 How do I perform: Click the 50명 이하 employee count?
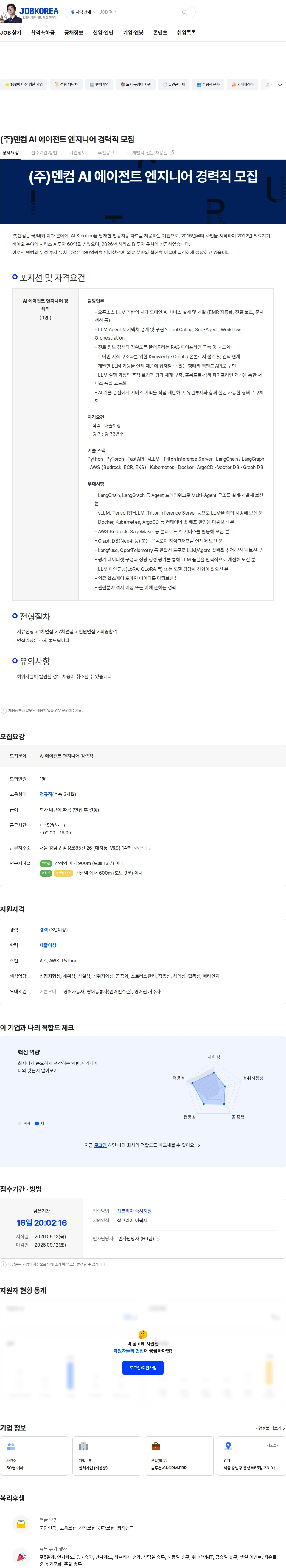click(x=15, y=1468)
